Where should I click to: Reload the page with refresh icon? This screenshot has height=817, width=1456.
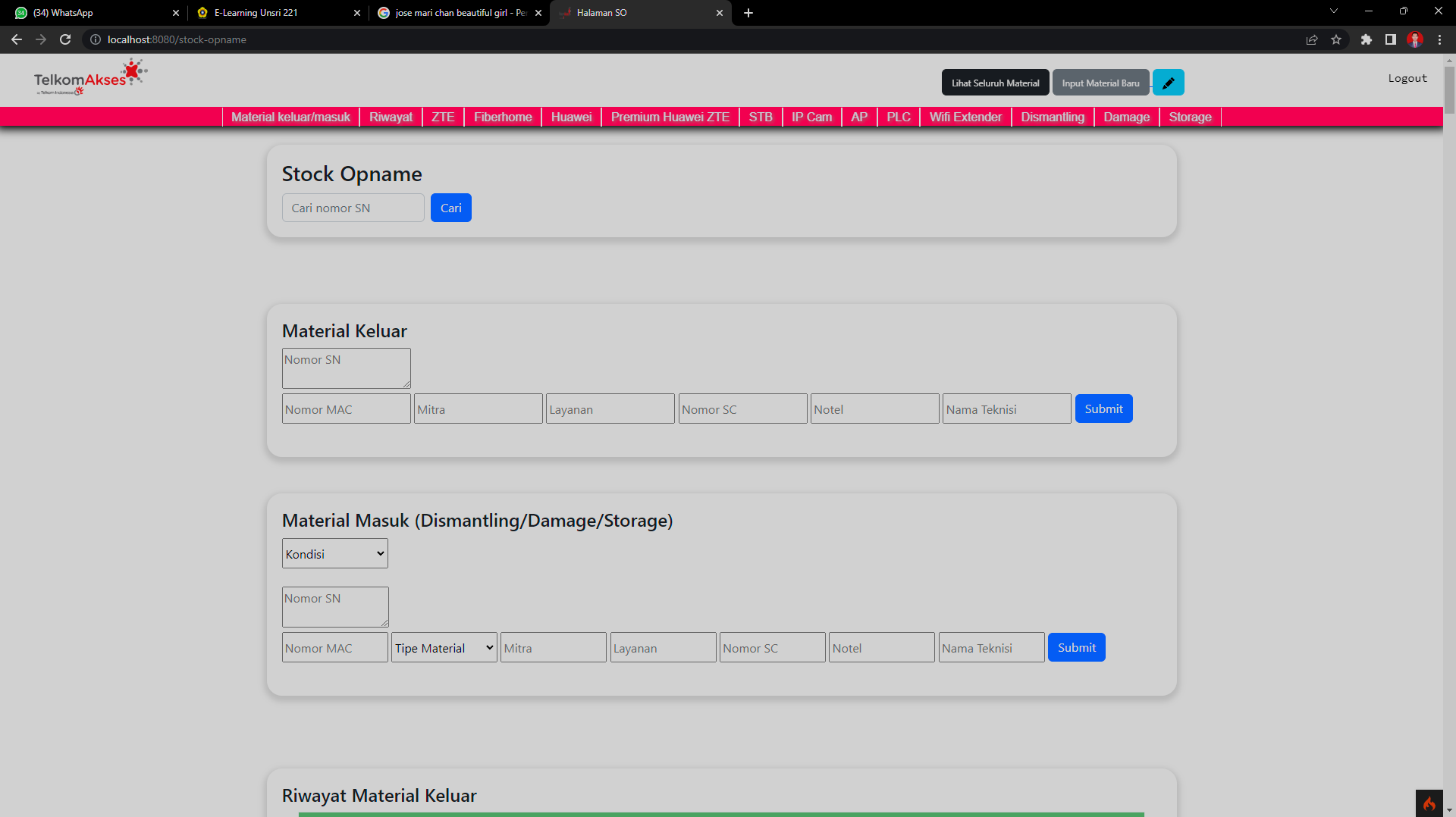tap(65, 39)
